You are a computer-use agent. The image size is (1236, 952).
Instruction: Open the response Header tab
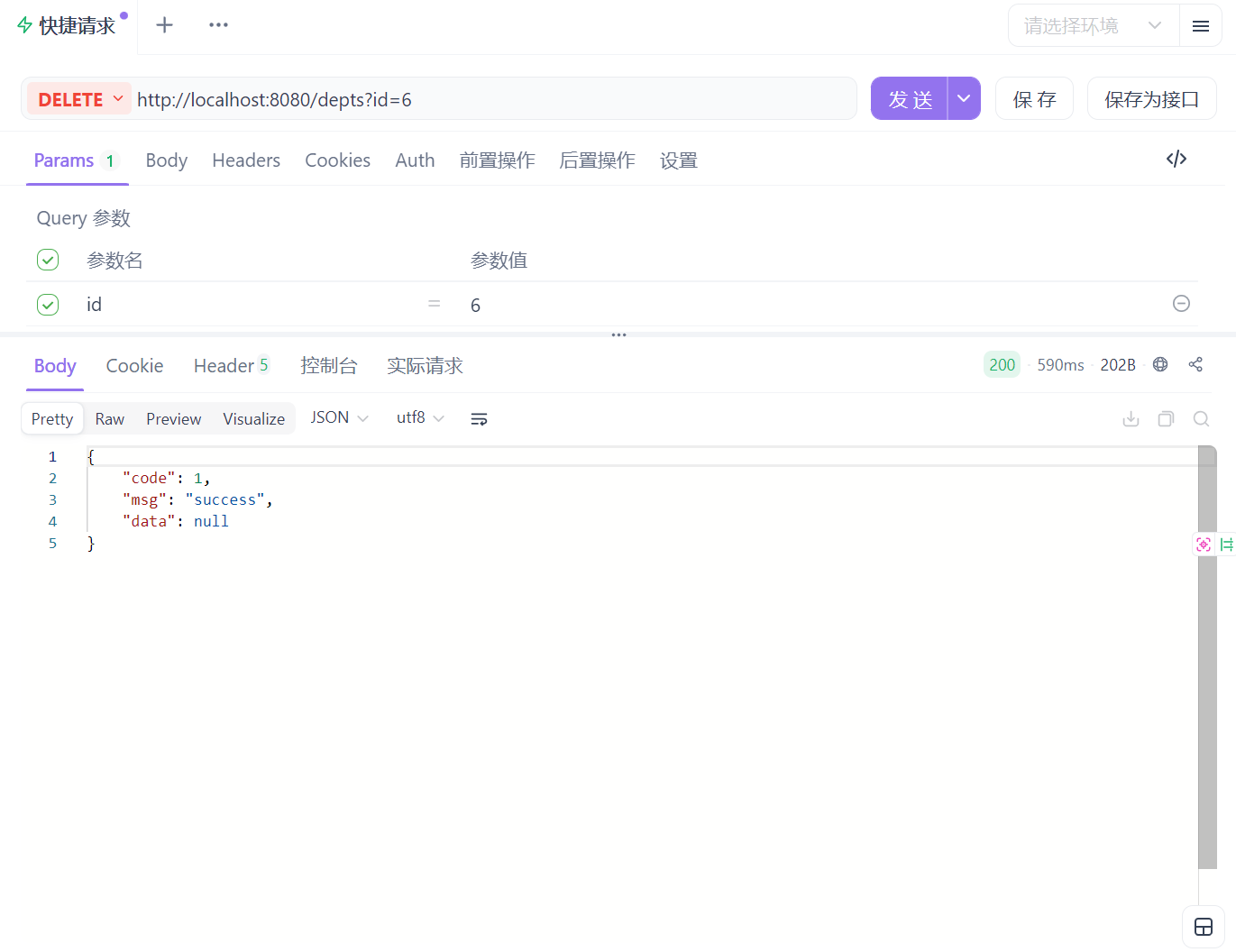[x=231, y=366]
